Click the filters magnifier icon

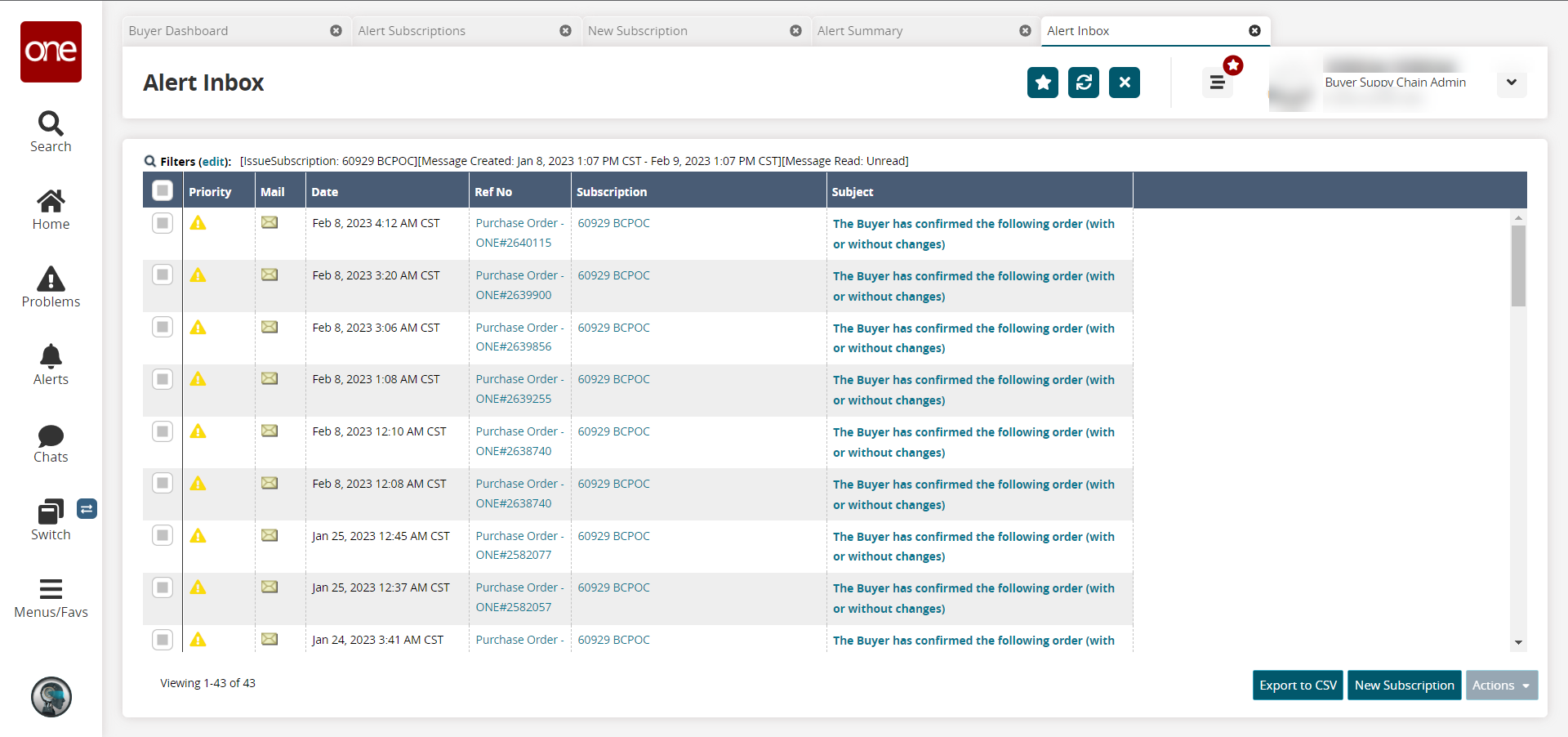(x=150, y=161)
